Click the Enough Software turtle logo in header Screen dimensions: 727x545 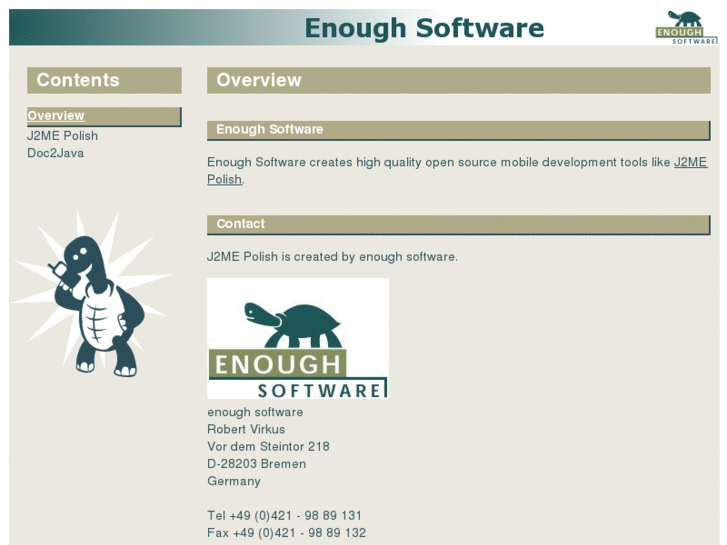[686, 27]
